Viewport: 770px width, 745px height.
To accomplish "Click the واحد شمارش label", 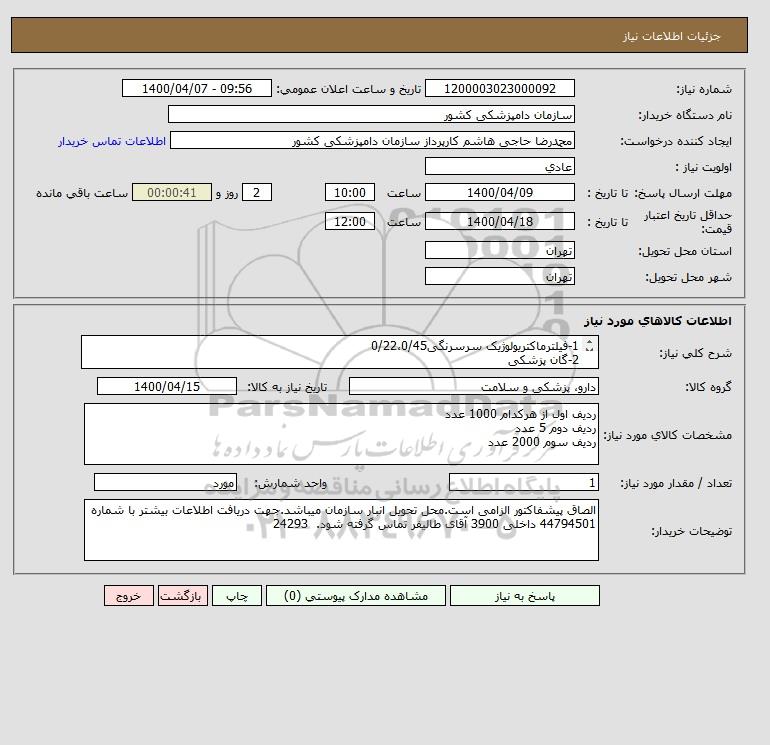I will point(290,483).
